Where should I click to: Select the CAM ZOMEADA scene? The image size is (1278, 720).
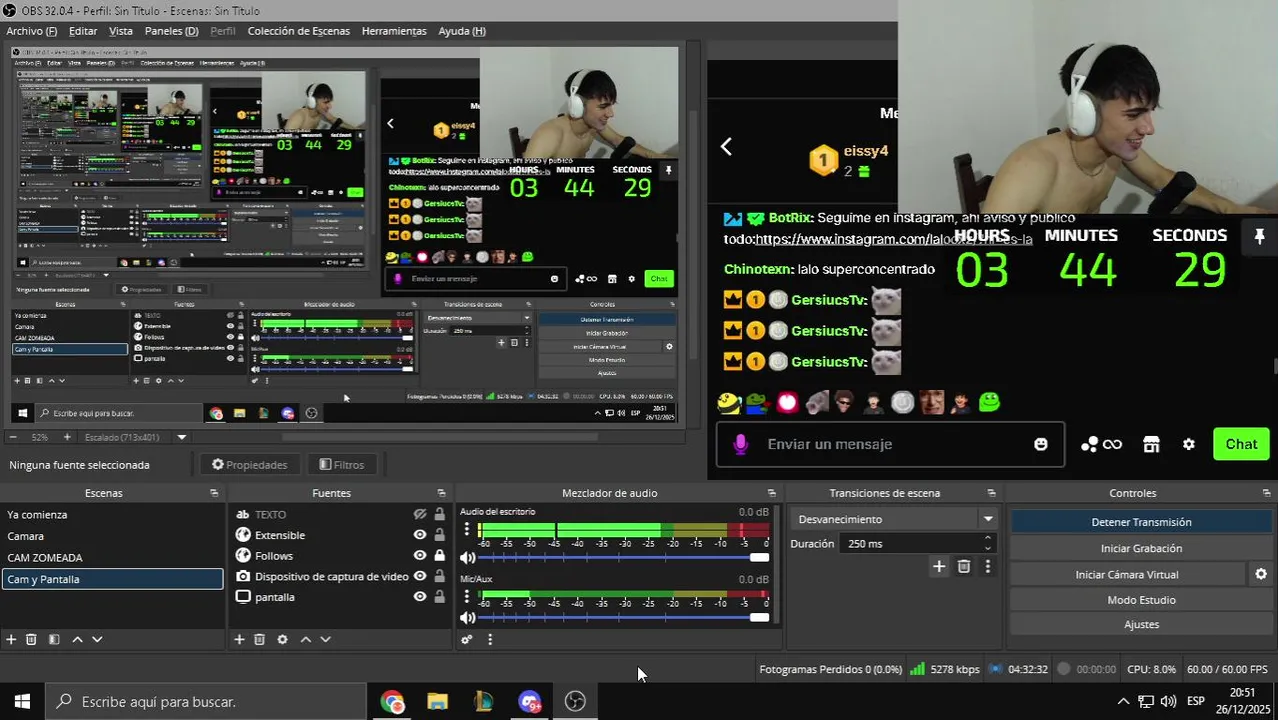click(x=112, y=557)
